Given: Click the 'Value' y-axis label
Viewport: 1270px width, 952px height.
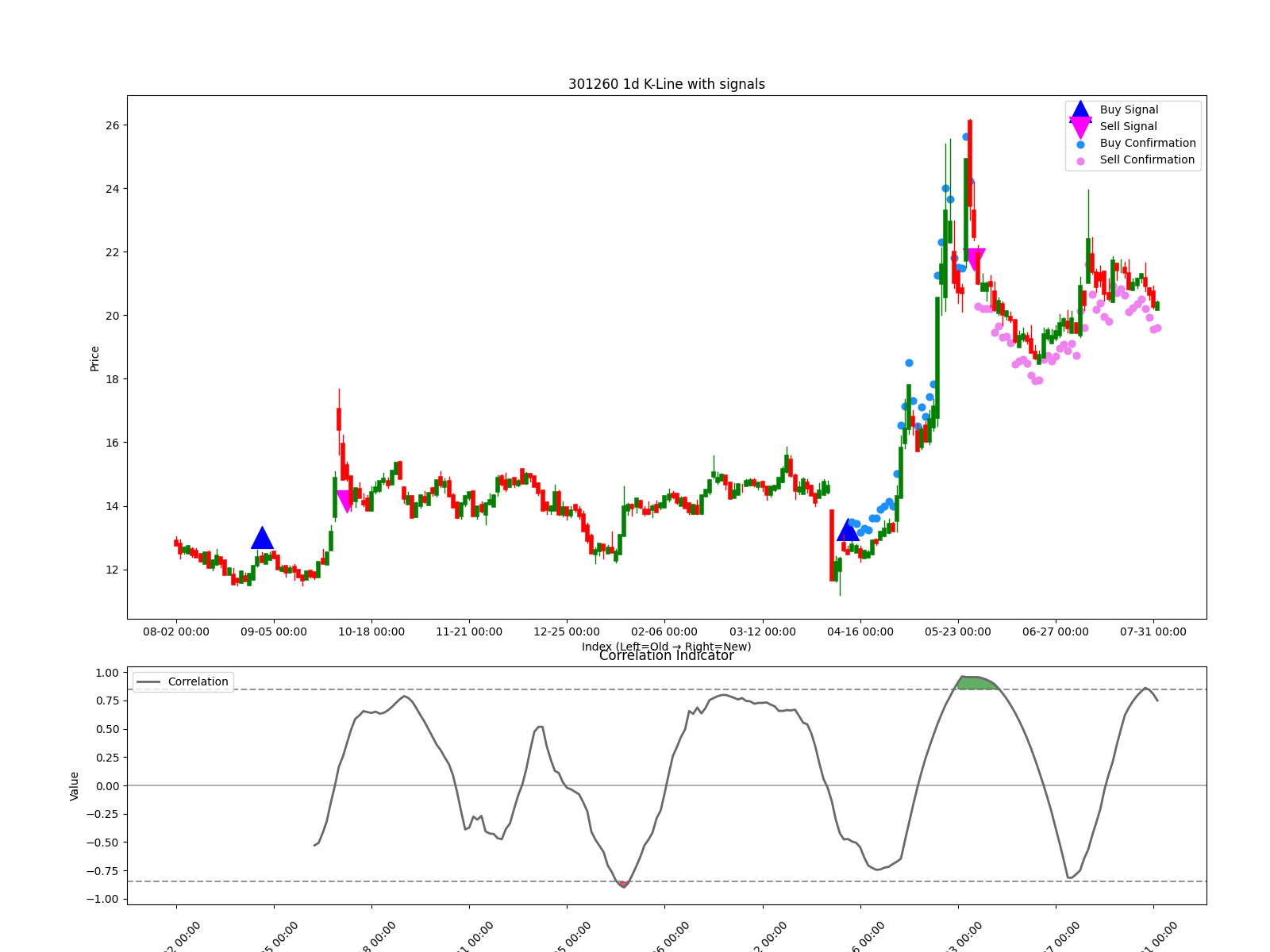Looking at the screenshot, I should pyautogui.click(x=75, y=786).
